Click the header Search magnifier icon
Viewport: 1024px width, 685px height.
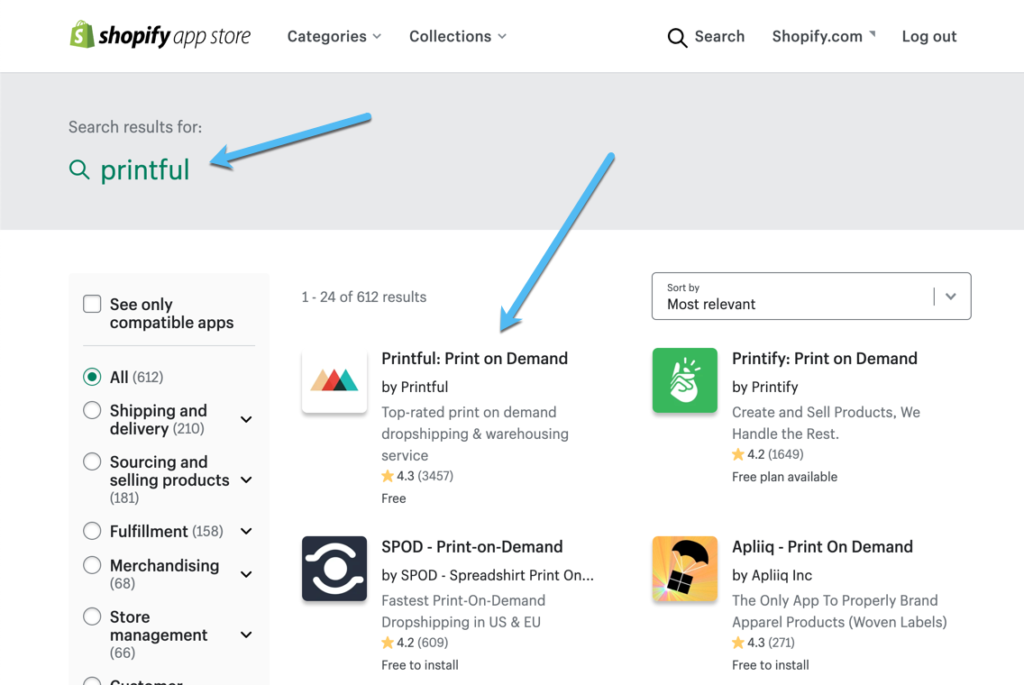(677, 37)
